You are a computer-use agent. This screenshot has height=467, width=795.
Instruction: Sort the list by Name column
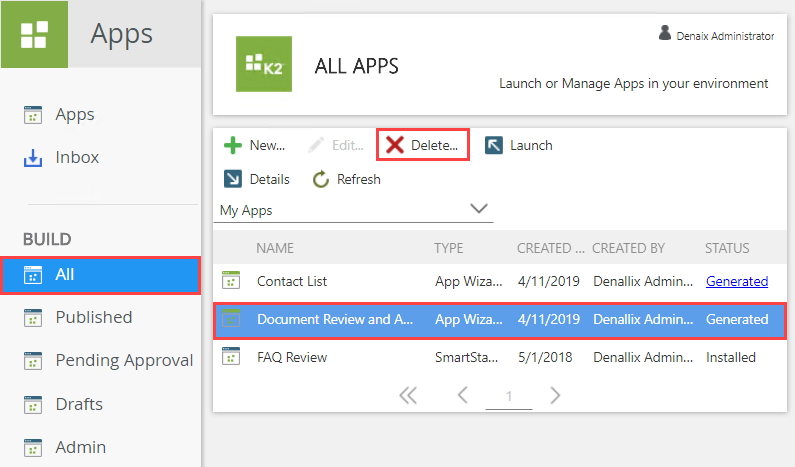tap(275, 248)
